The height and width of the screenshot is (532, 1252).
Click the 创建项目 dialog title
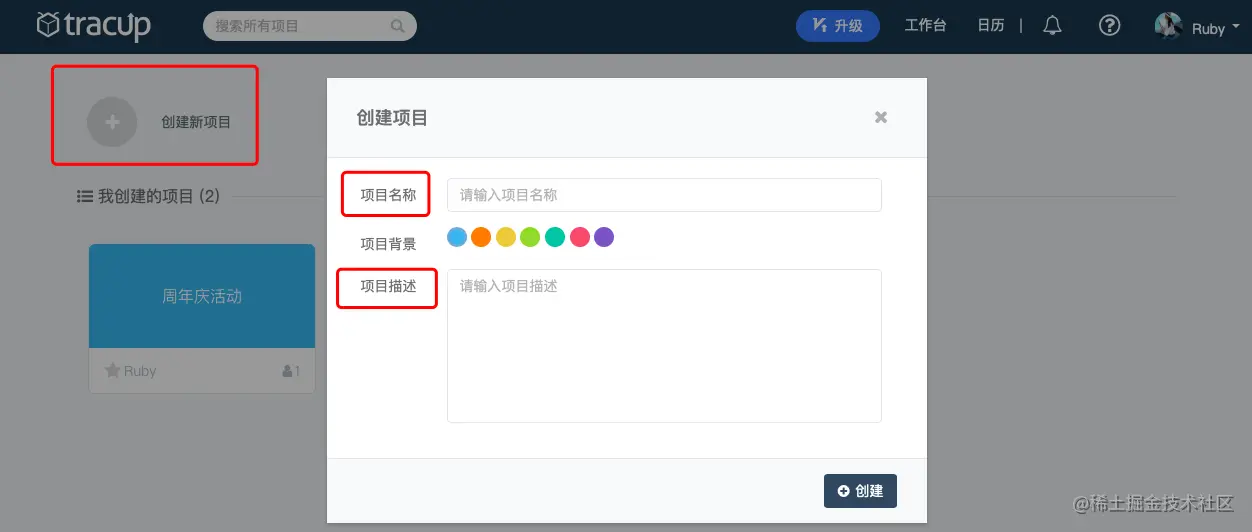392,118
